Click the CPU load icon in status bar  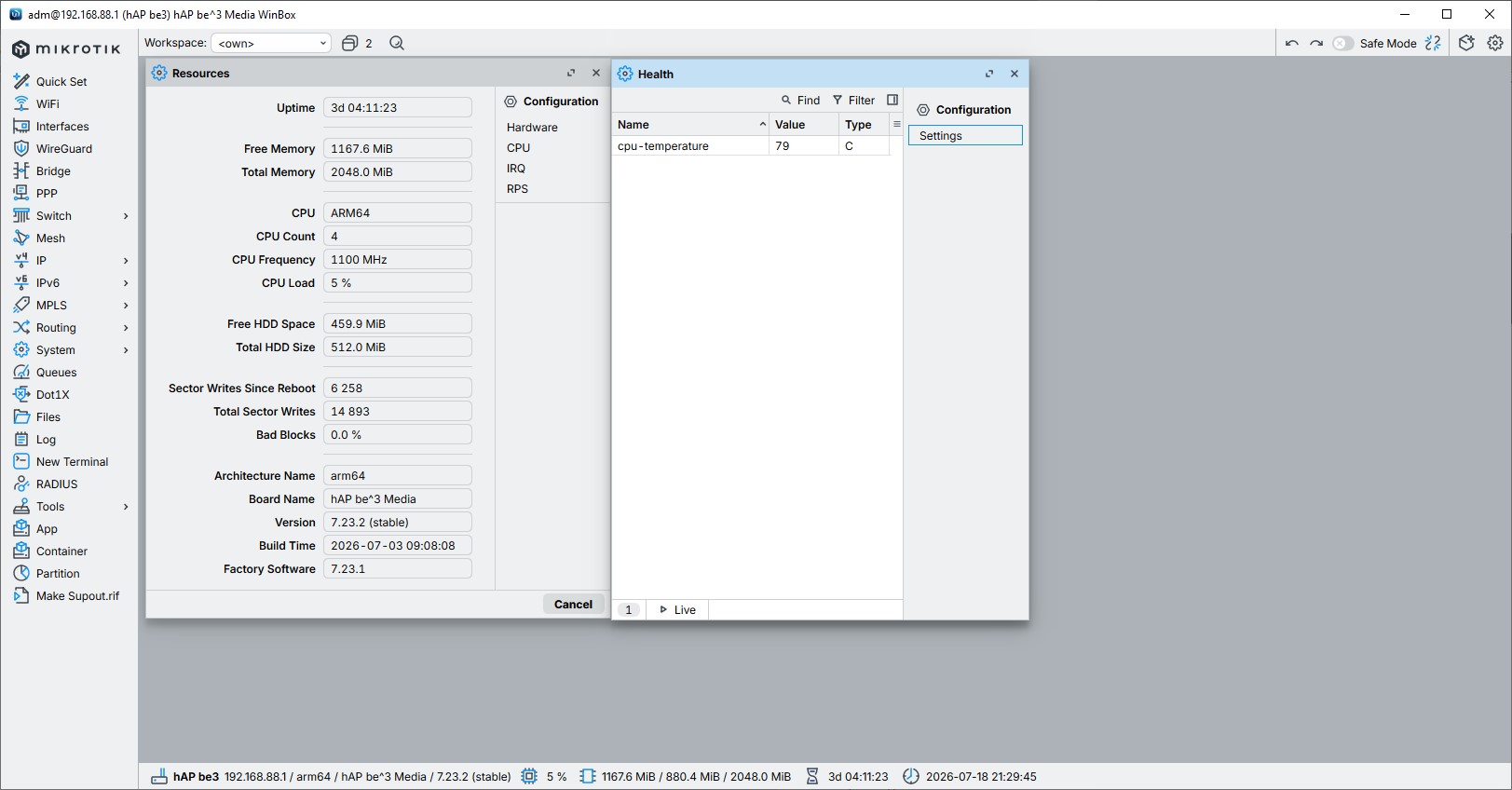pyautogui.click(x=529, y=776)
